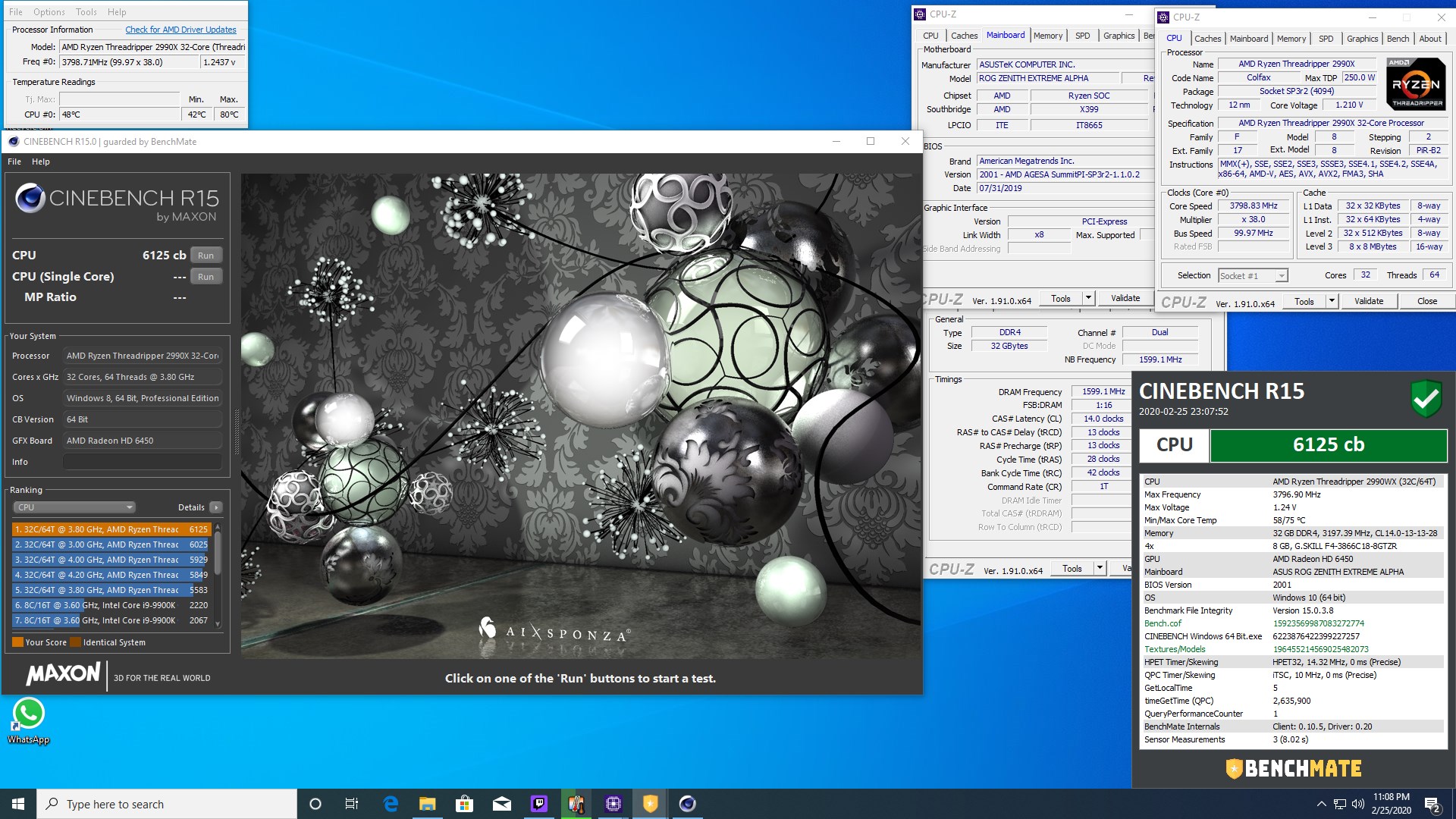
Task: Click the Info field in Your System
Action: (x=143, y=462)
